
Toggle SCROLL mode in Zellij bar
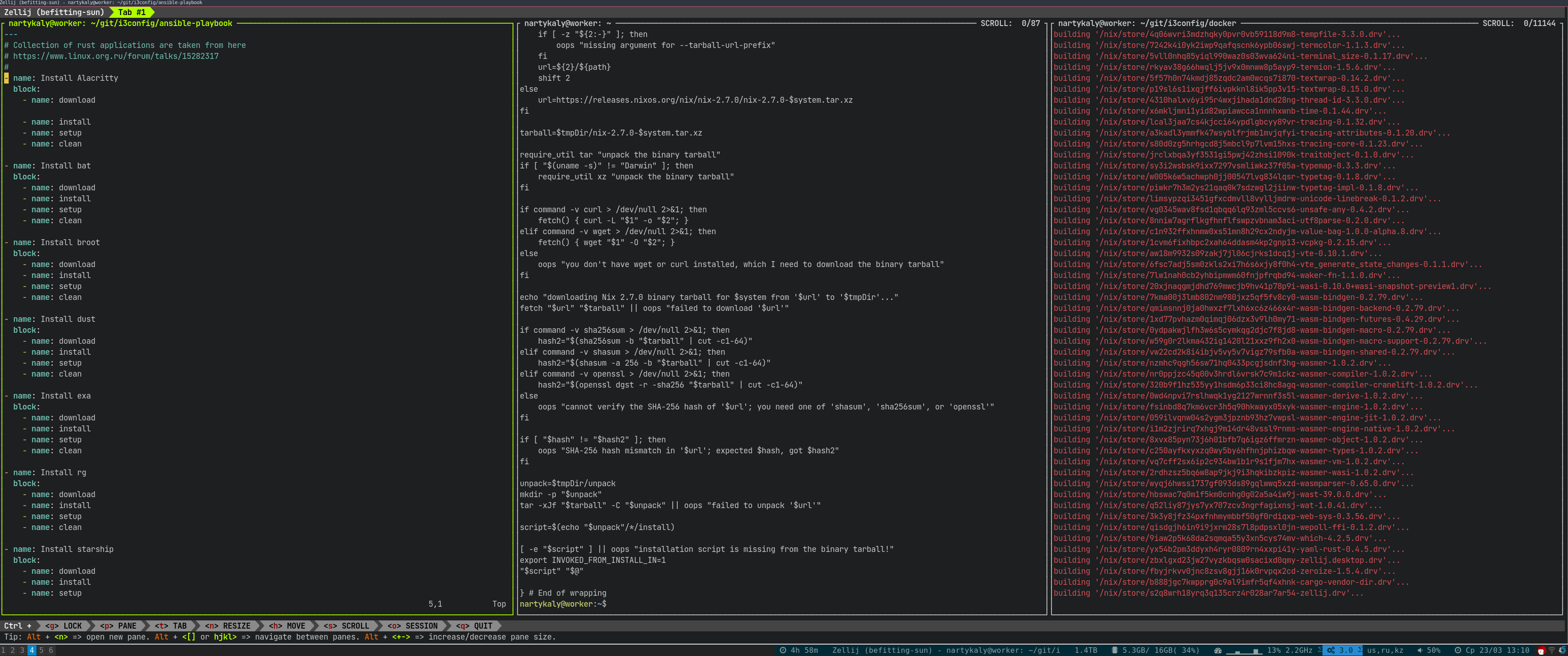(346, 626)
